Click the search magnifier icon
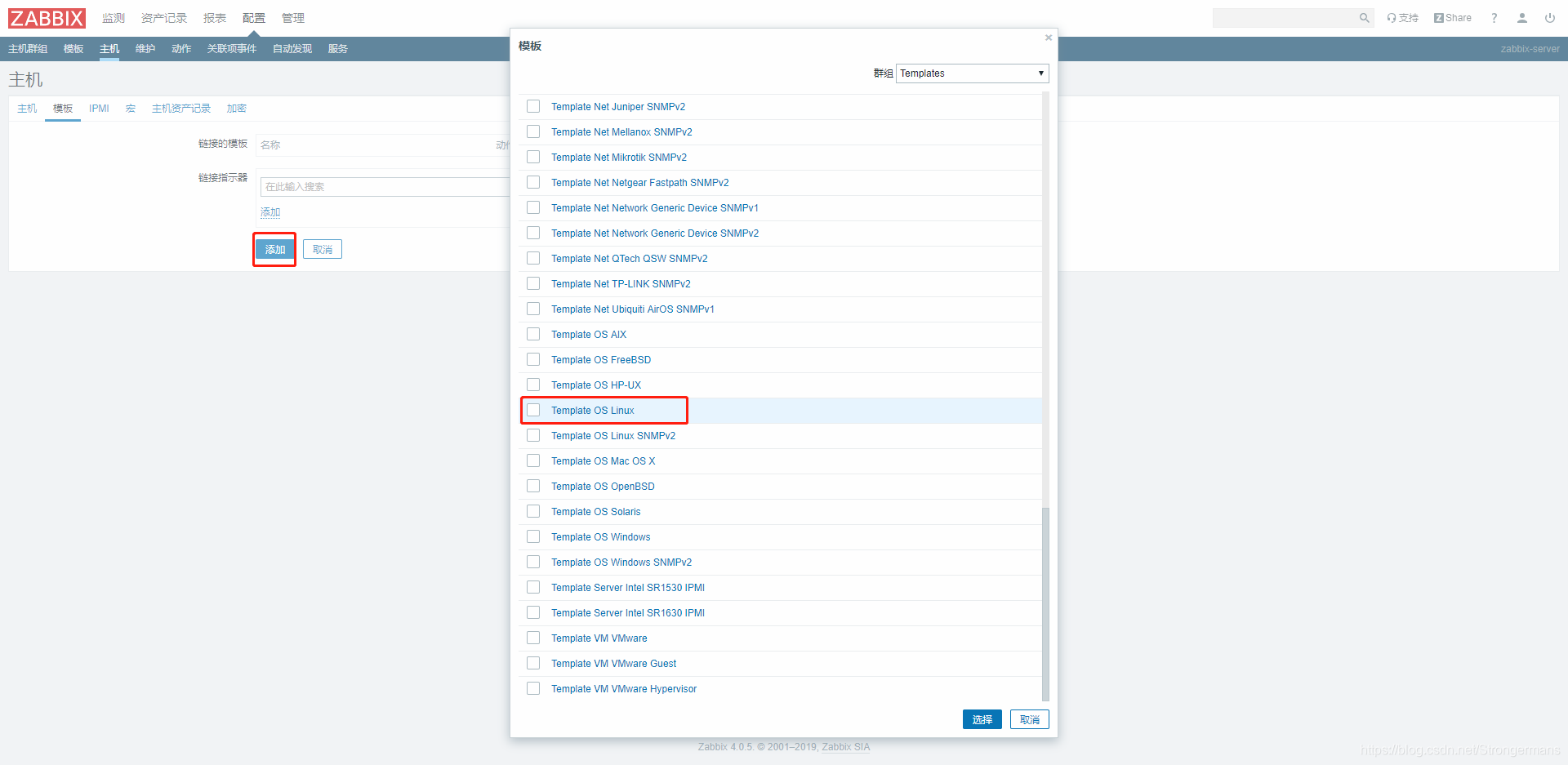 point(1364,18)
